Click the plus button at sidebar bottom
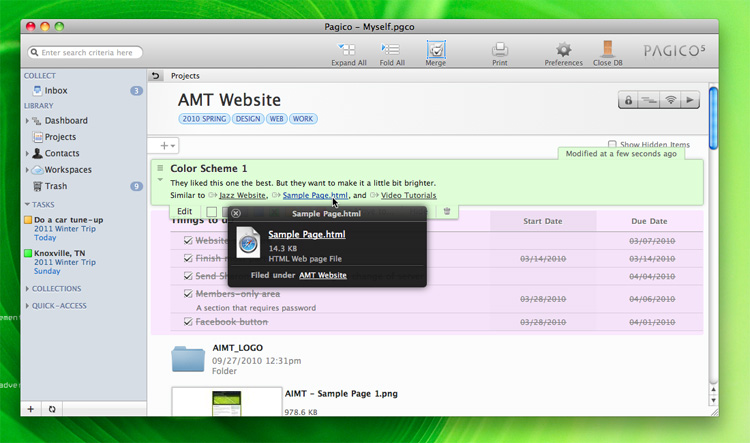 (x=31, y=409)
